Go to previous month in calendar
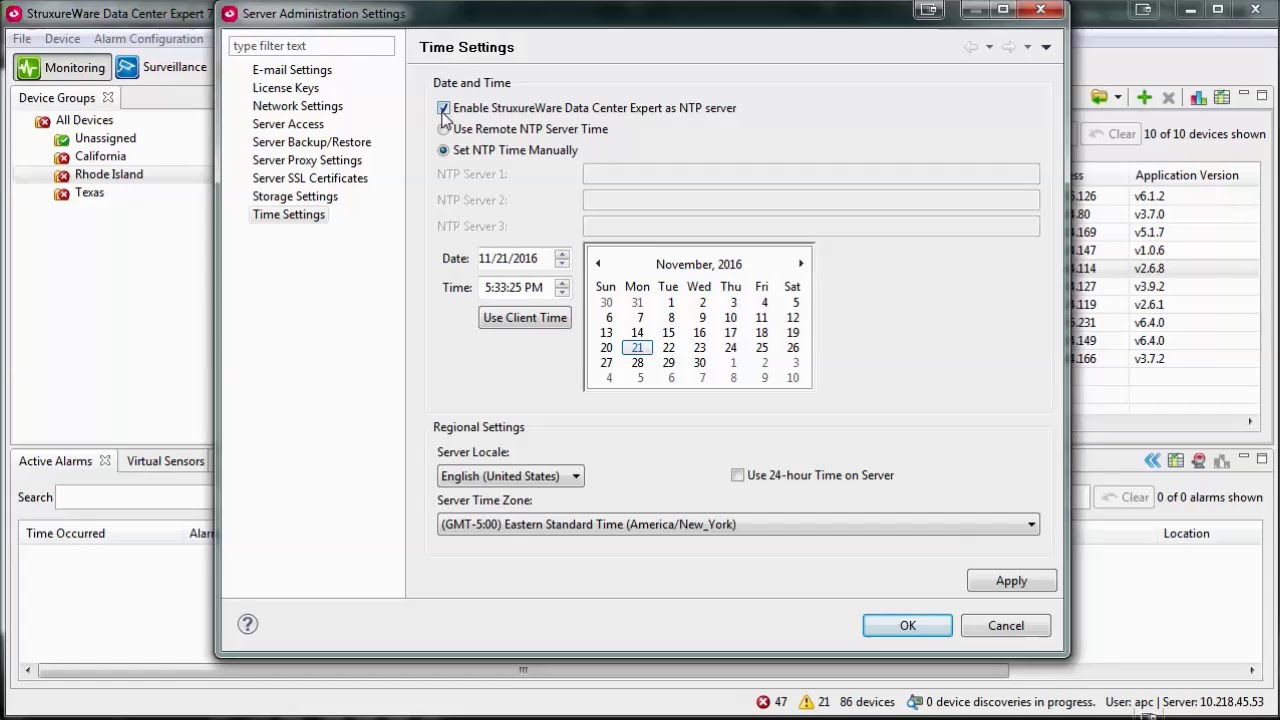 coord(598,264)
